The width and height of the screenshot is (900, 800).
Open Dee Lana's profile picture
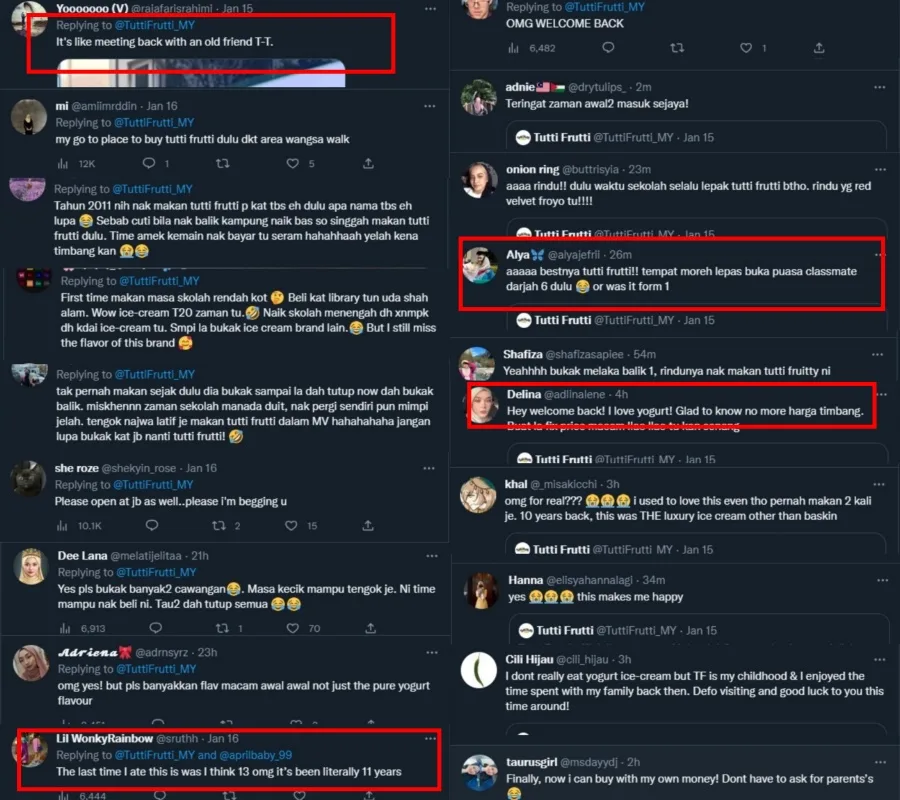coord(31,566)
